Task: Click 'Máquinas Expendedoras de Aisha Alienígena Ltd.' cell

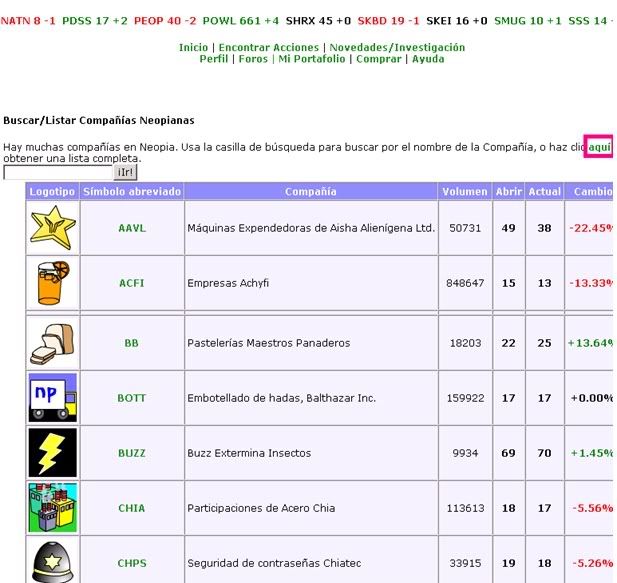Action: (311, 228)
